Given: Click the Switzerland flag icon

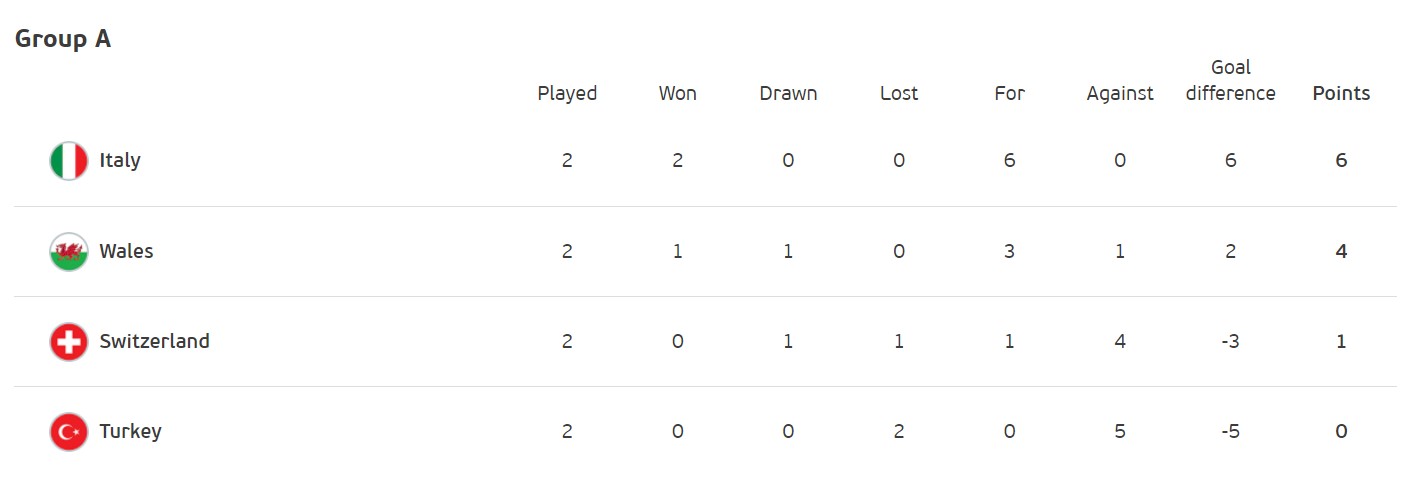Looking at the screenshot, I should coord(69,341).
